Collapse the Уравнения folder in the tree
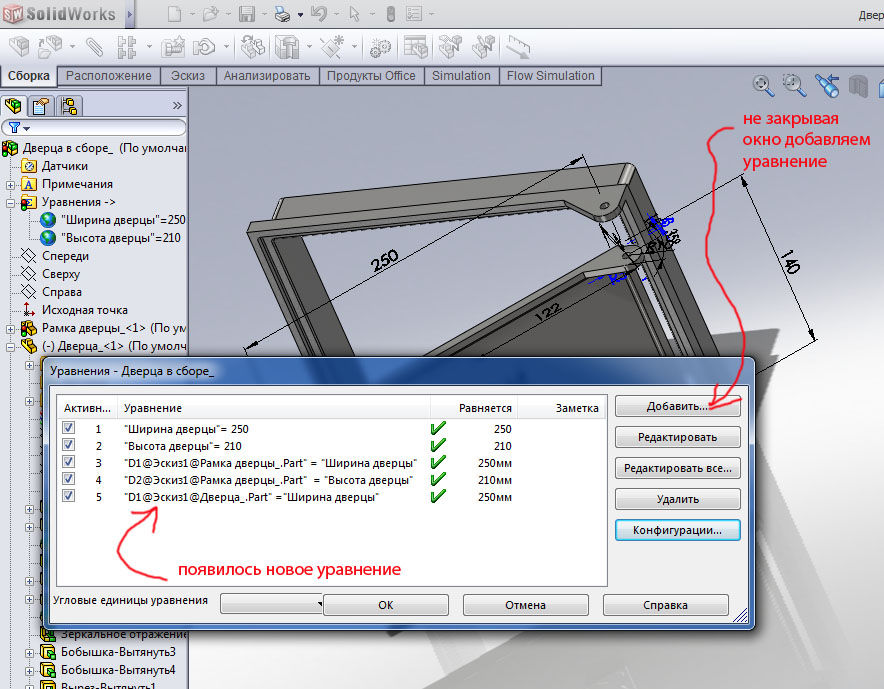The image size is (884, 689). coord(10,202)
